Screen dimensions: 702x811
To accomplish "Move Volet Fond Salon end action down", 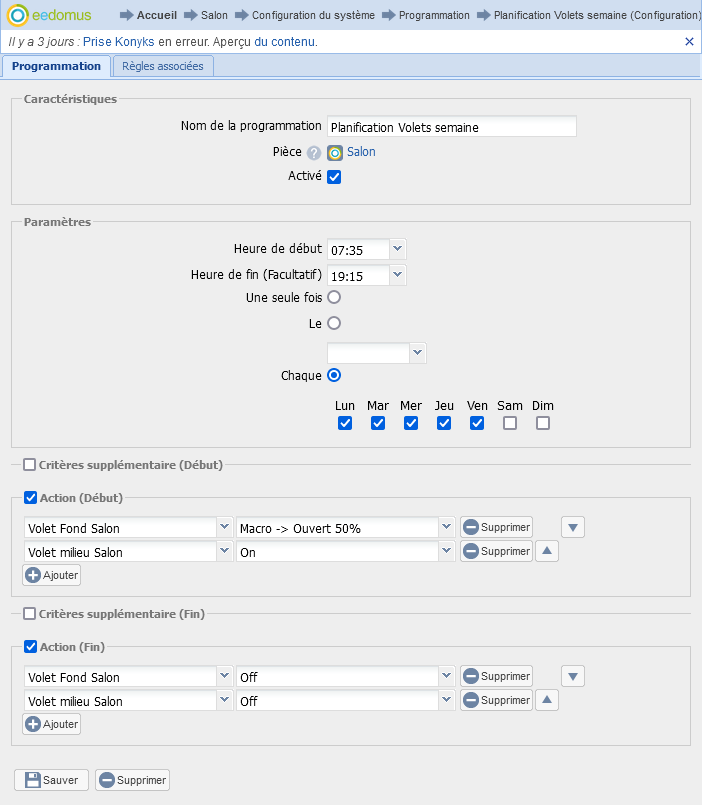I will (x=572, y=677).
